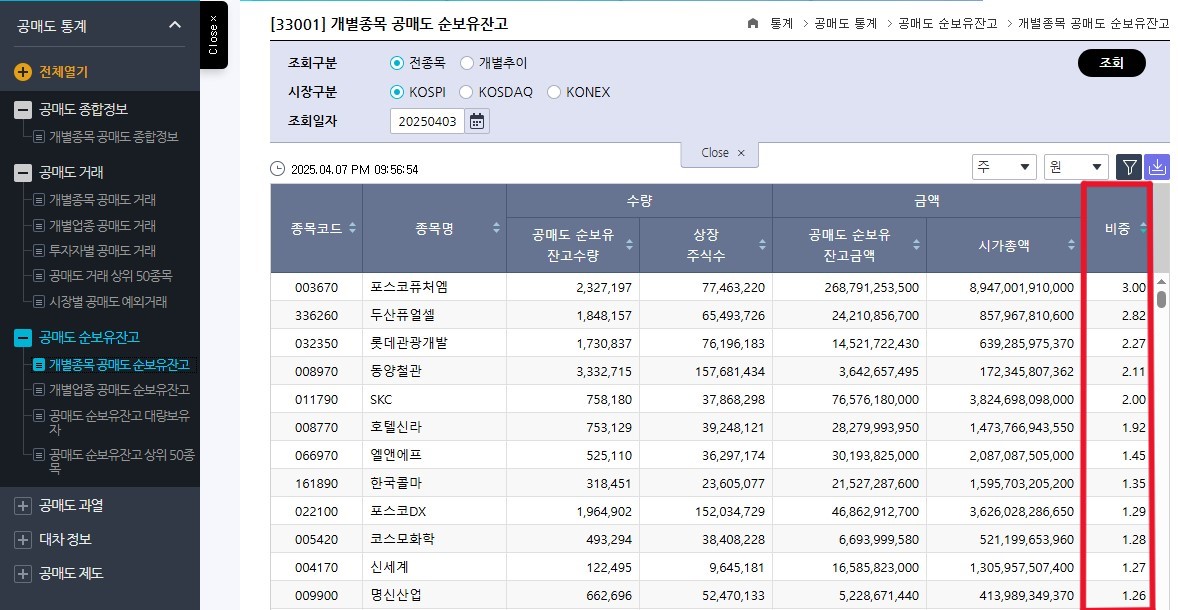Image resolution: width=1178 pixels, height=610 pixels.
Task: Click the Close tab under search panel
Action: point(720,153)
